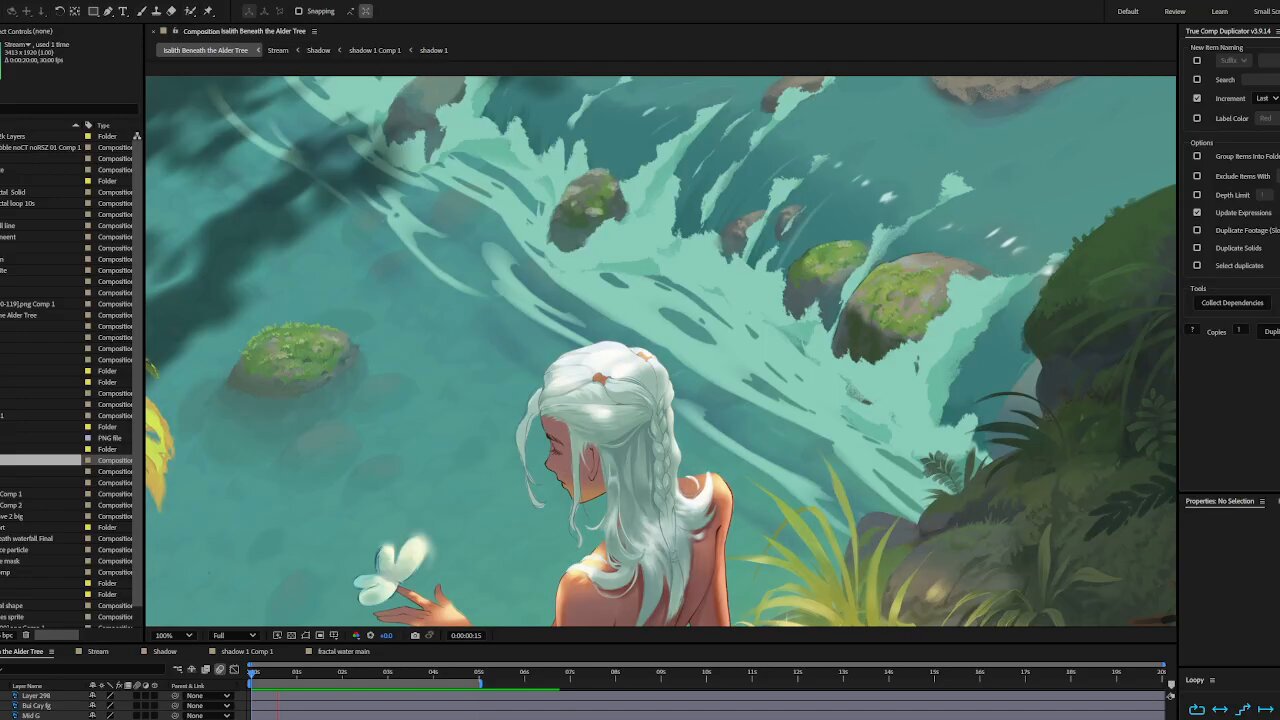Click the camera orbit tool icon
The image size is (1280, 720).
12,11
